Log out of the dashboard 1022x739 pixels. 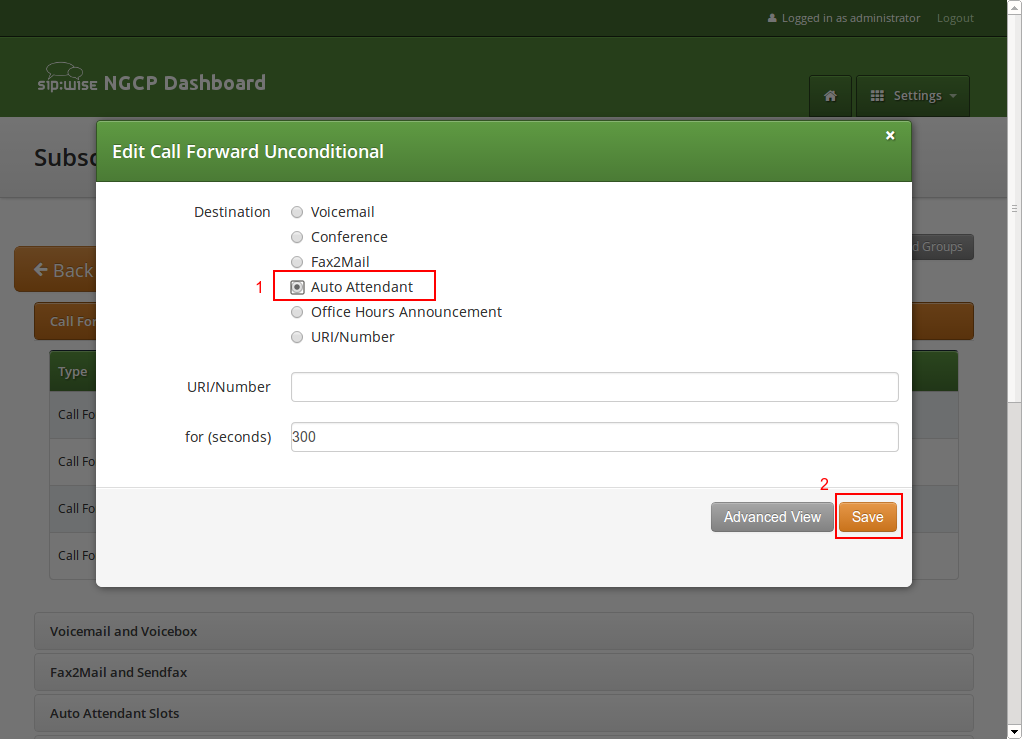(955, 18)
